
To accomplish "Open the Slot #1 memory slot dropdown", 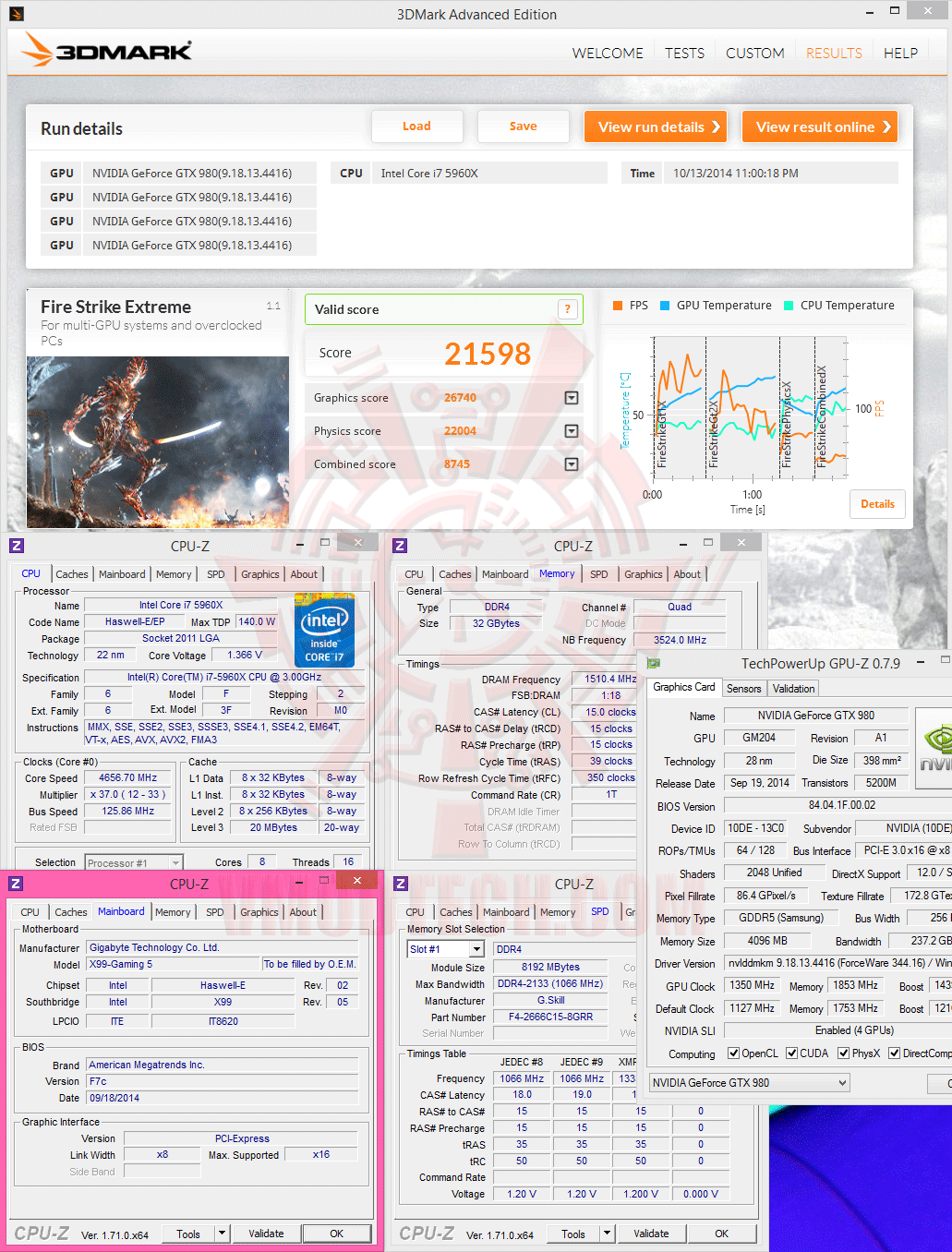I will [x=476, y=949].
